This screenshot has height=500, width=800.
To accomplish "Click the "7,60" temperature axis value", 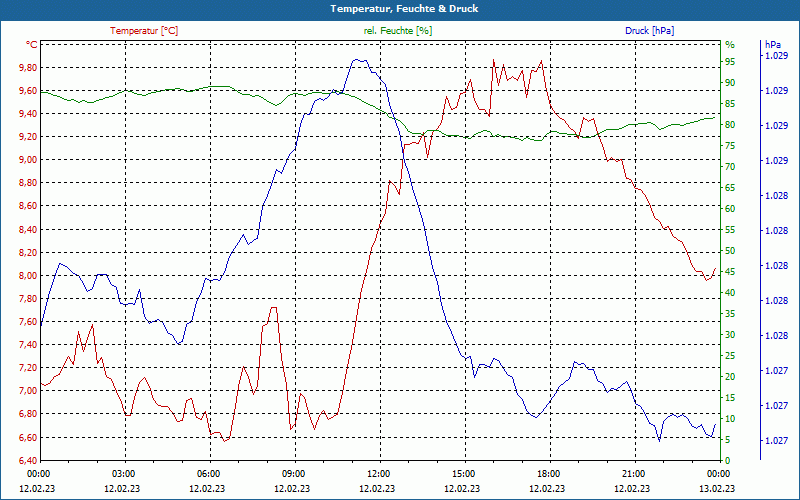I will 28,321.
